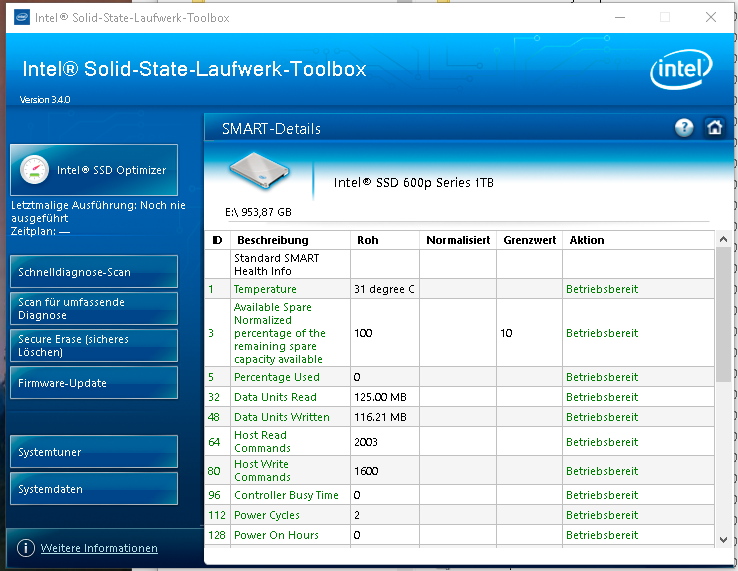738x571 pixels.
Task: Select Host Write Commands row
Action: pyautogui.click(x=459, y=471)
